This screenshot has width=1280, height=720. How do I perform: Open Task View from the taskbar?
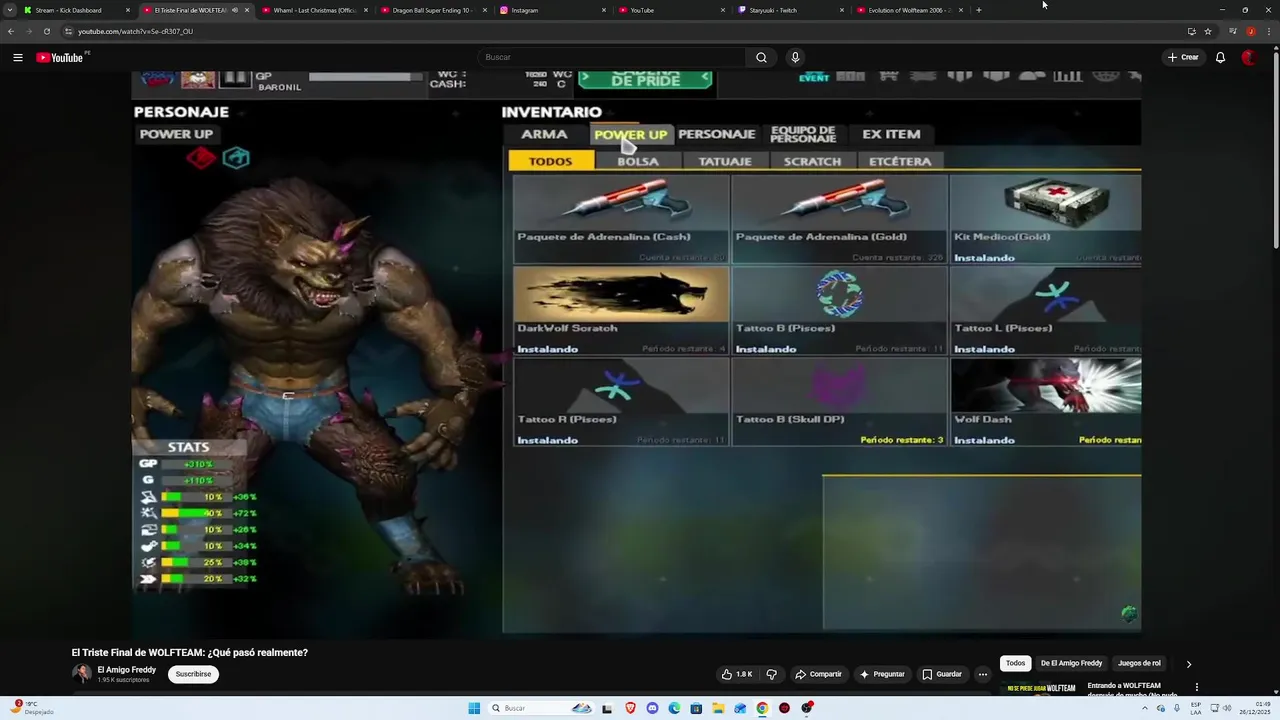[x=607, y=708]
